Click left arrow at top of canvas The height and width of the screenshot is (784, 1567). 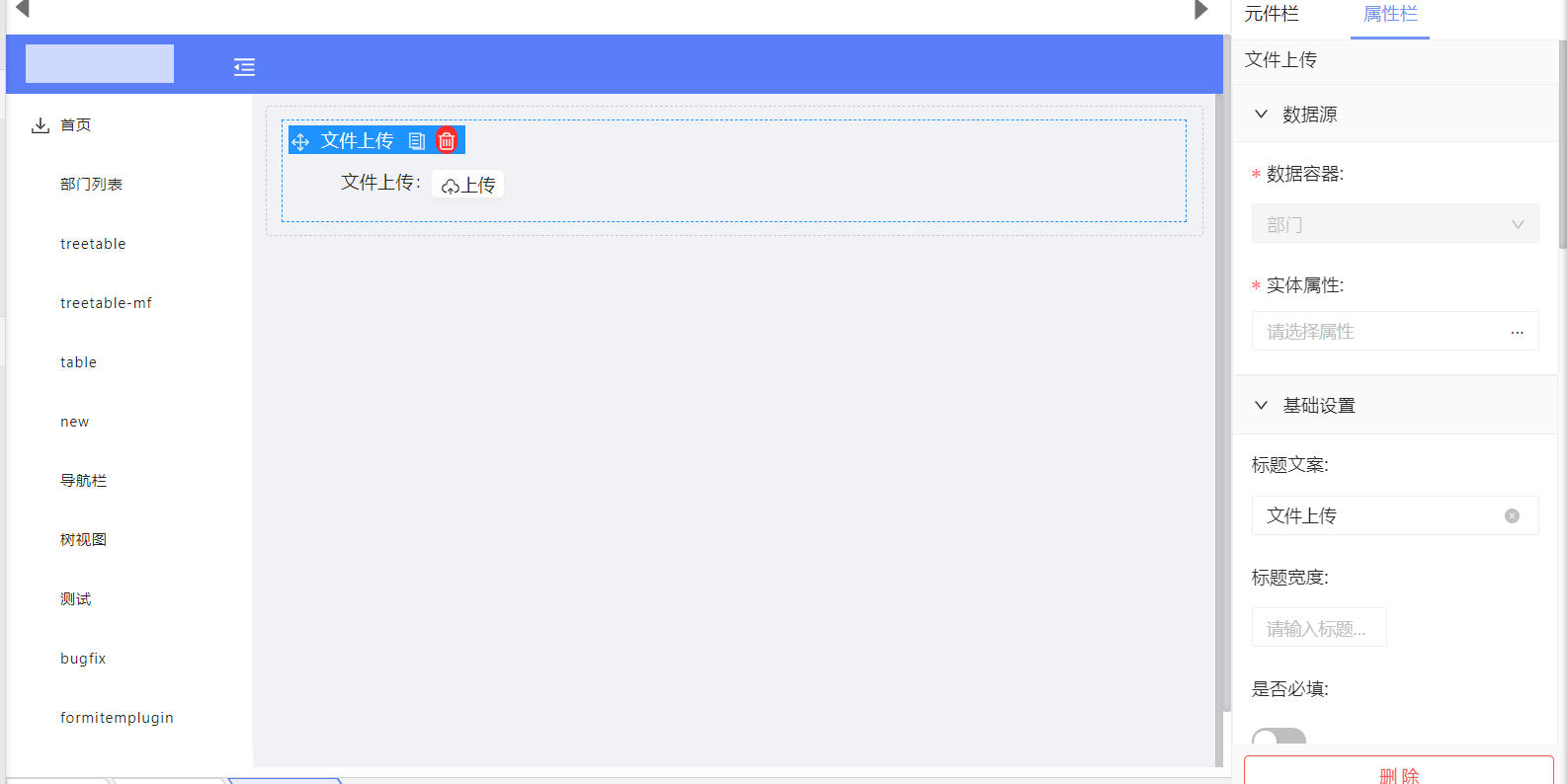[22, 10]
